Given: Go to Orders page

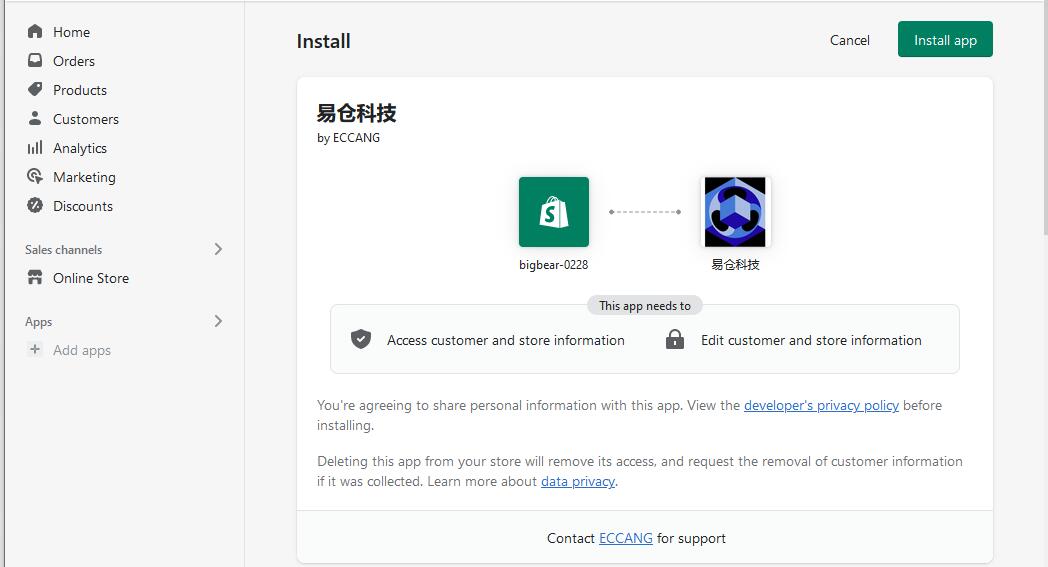Looking at the screenshot, I should (x=74, y=61).
